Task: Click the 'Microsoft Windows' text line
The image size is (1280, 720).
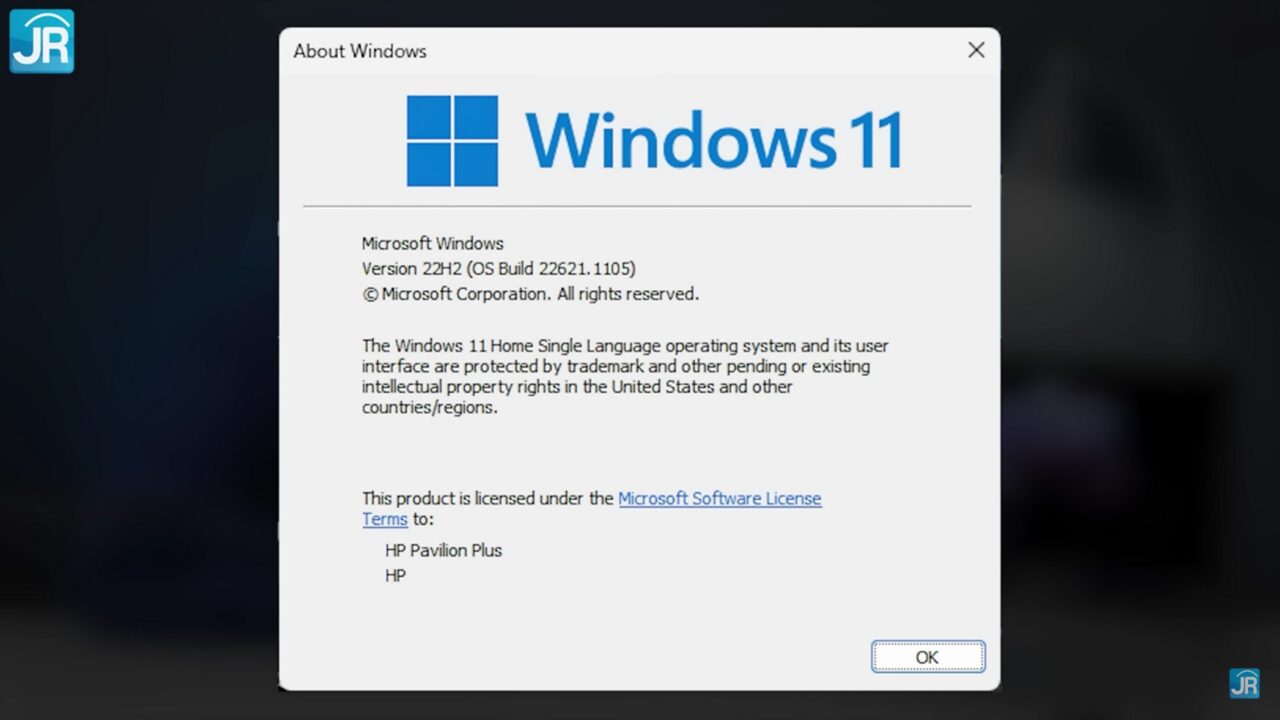Action: pos(432,243)
